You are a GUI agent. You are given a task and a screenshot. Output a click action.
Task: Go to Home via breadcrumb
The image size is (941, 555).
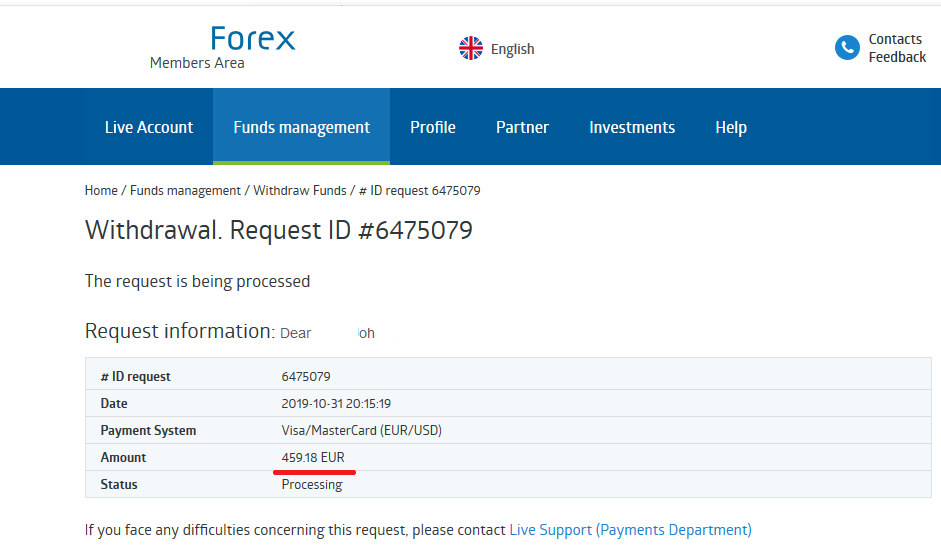(101, 191)
